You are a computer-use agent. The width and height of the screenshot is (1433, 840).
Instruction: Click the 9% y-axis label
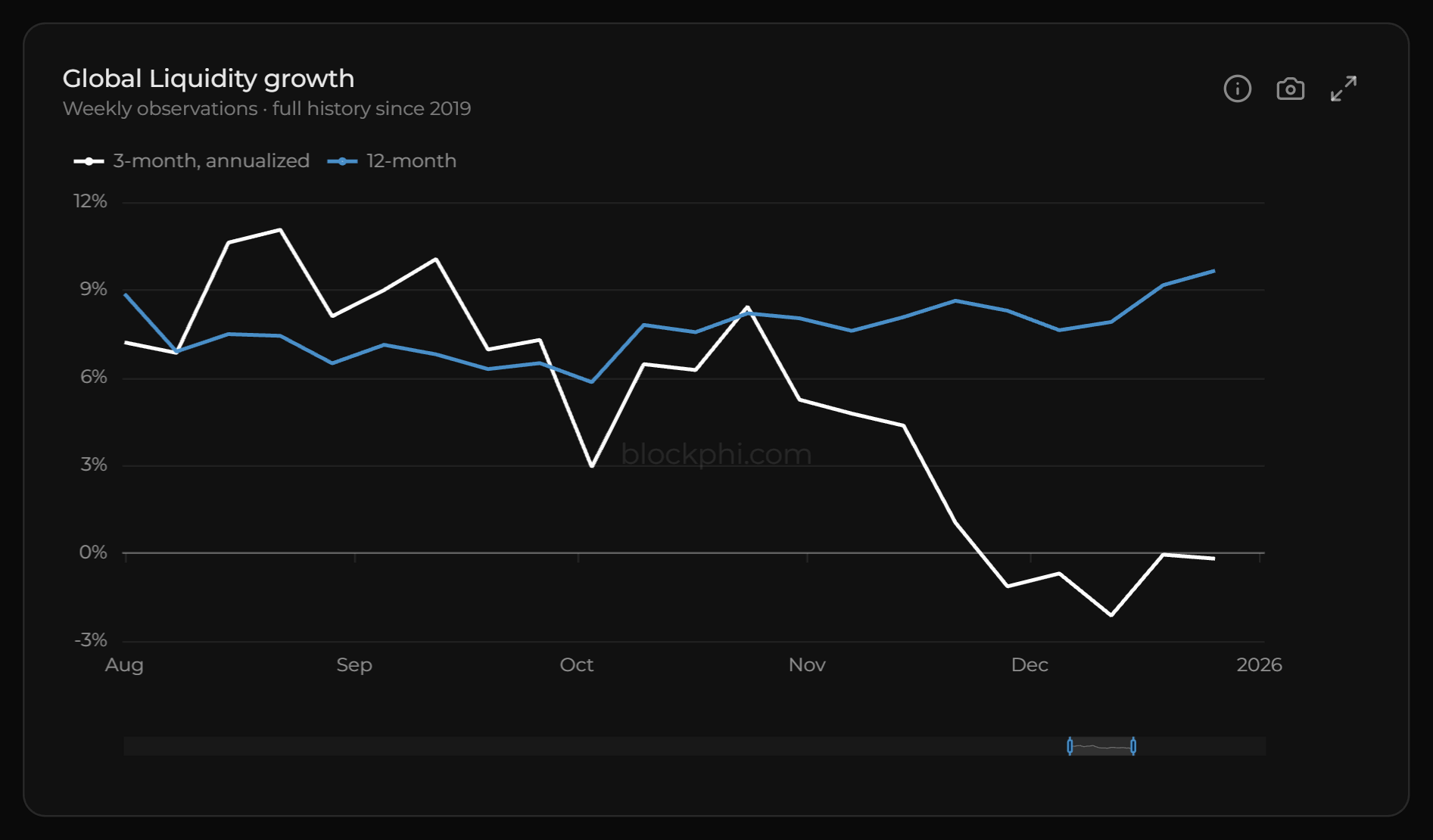point(94,289)
